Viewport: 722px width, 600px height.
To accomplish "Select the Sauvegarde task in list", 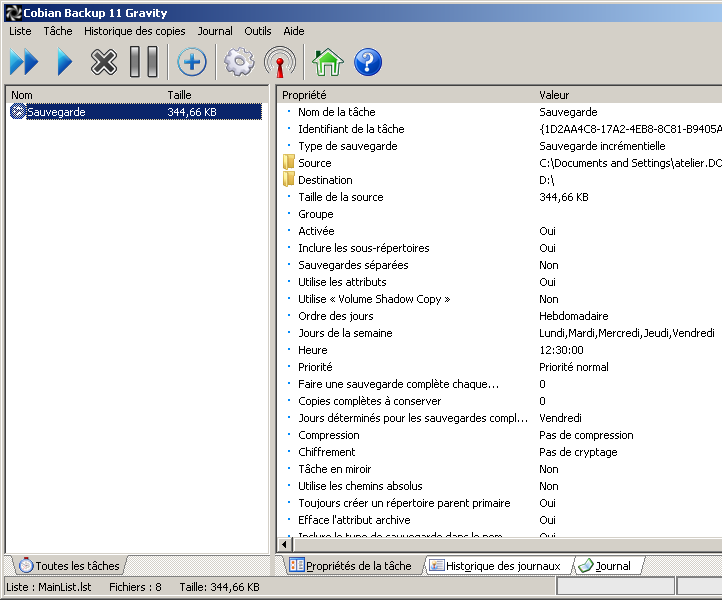I will [56, 112].
